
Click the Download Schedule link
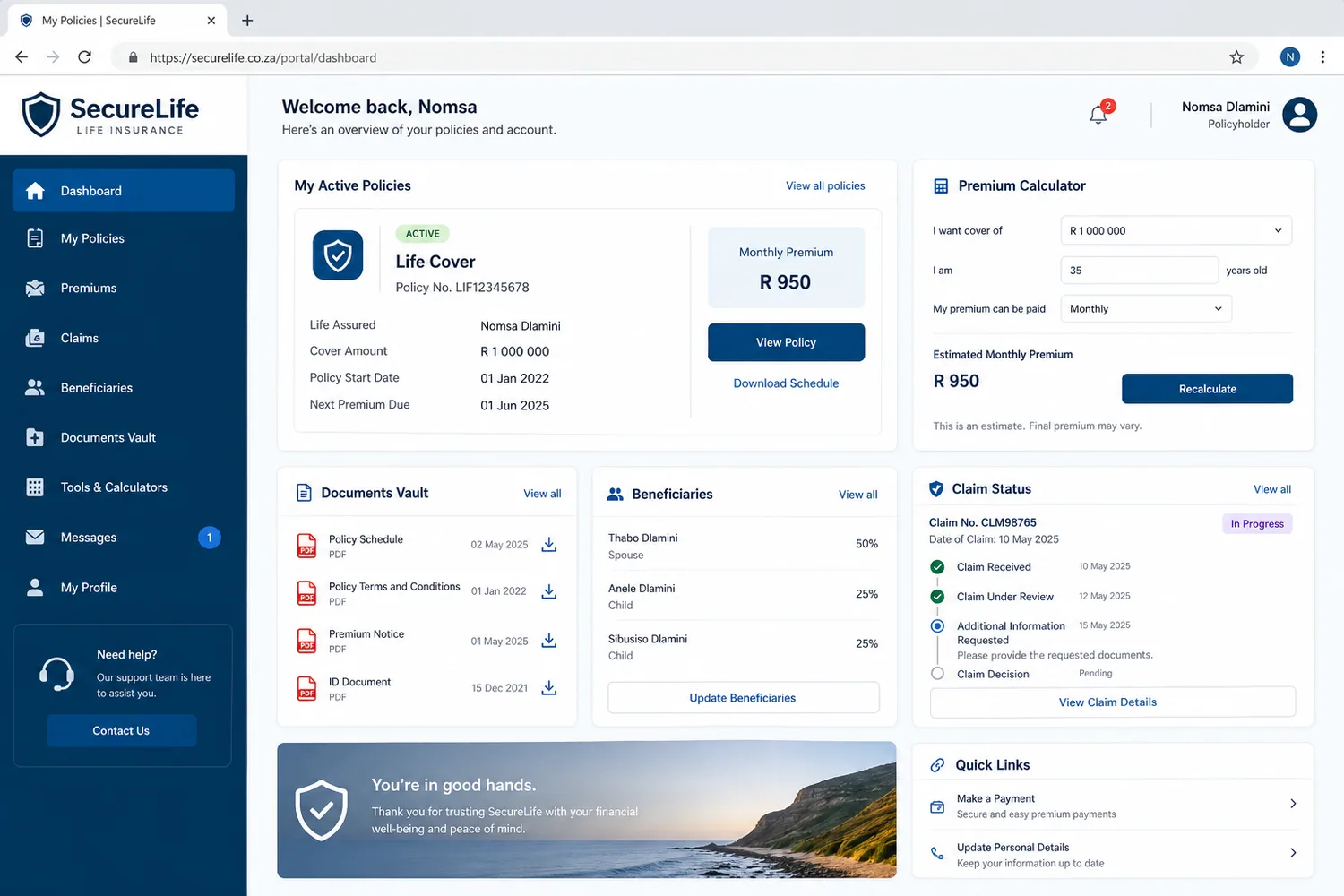click(x=786, y=383)
